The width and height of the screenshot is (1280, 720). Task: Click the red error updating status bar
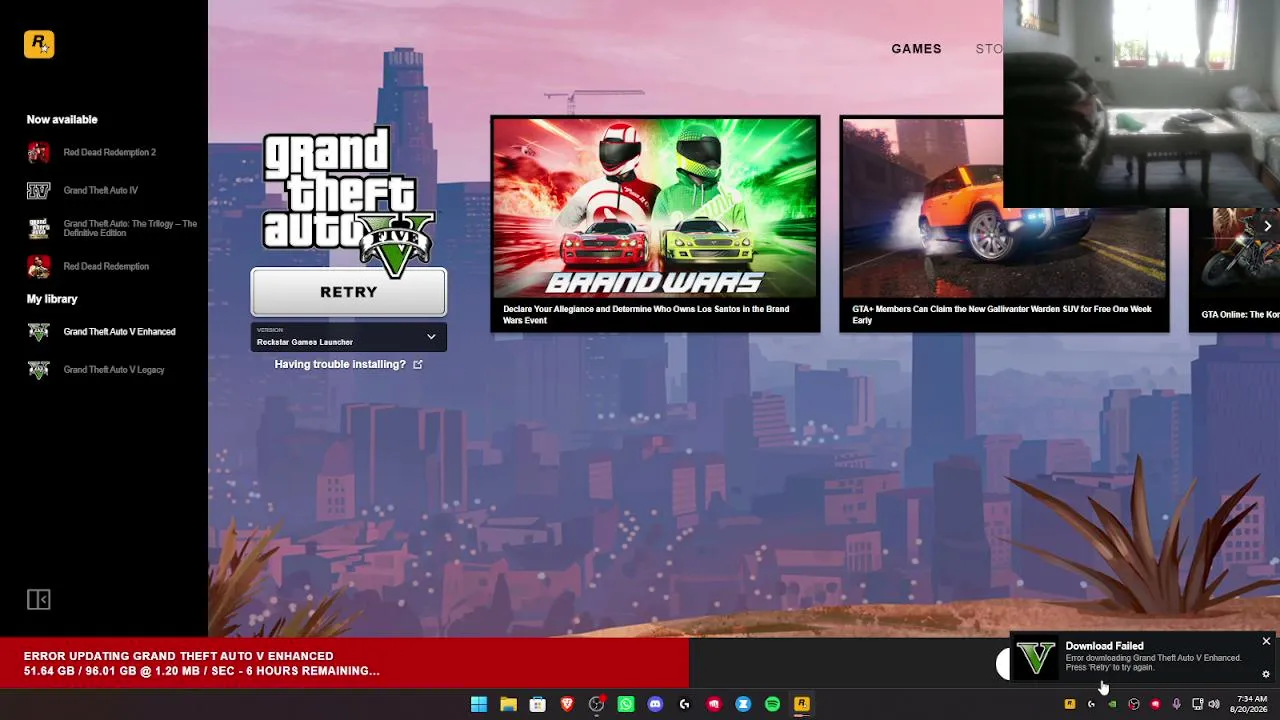coord(344,663)
